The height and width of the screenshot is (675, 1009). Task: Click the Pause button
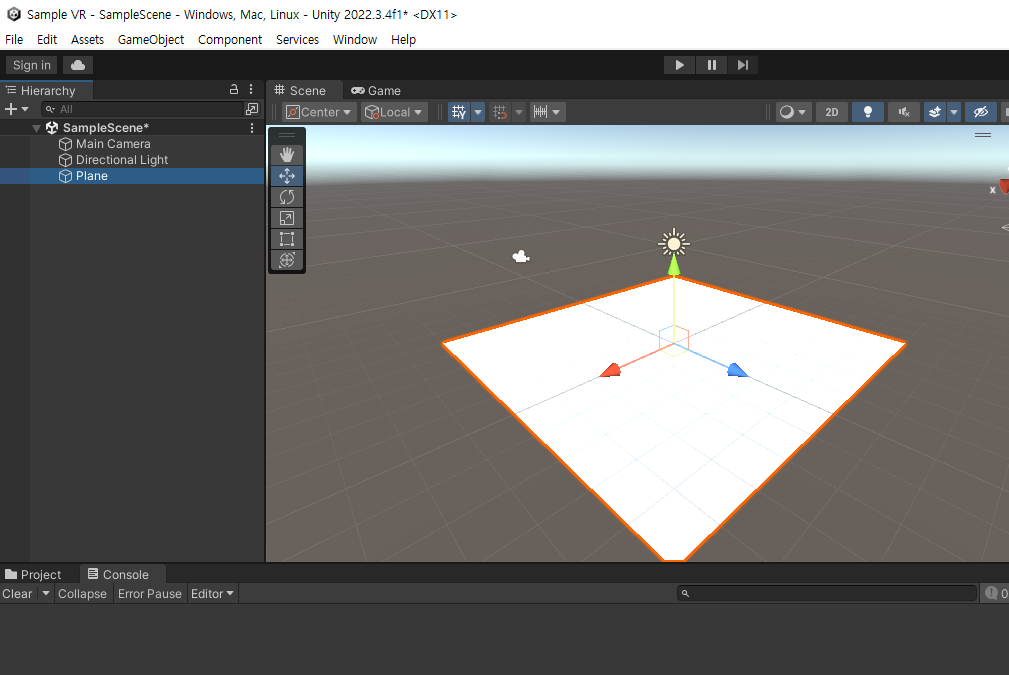coord(712,65)
